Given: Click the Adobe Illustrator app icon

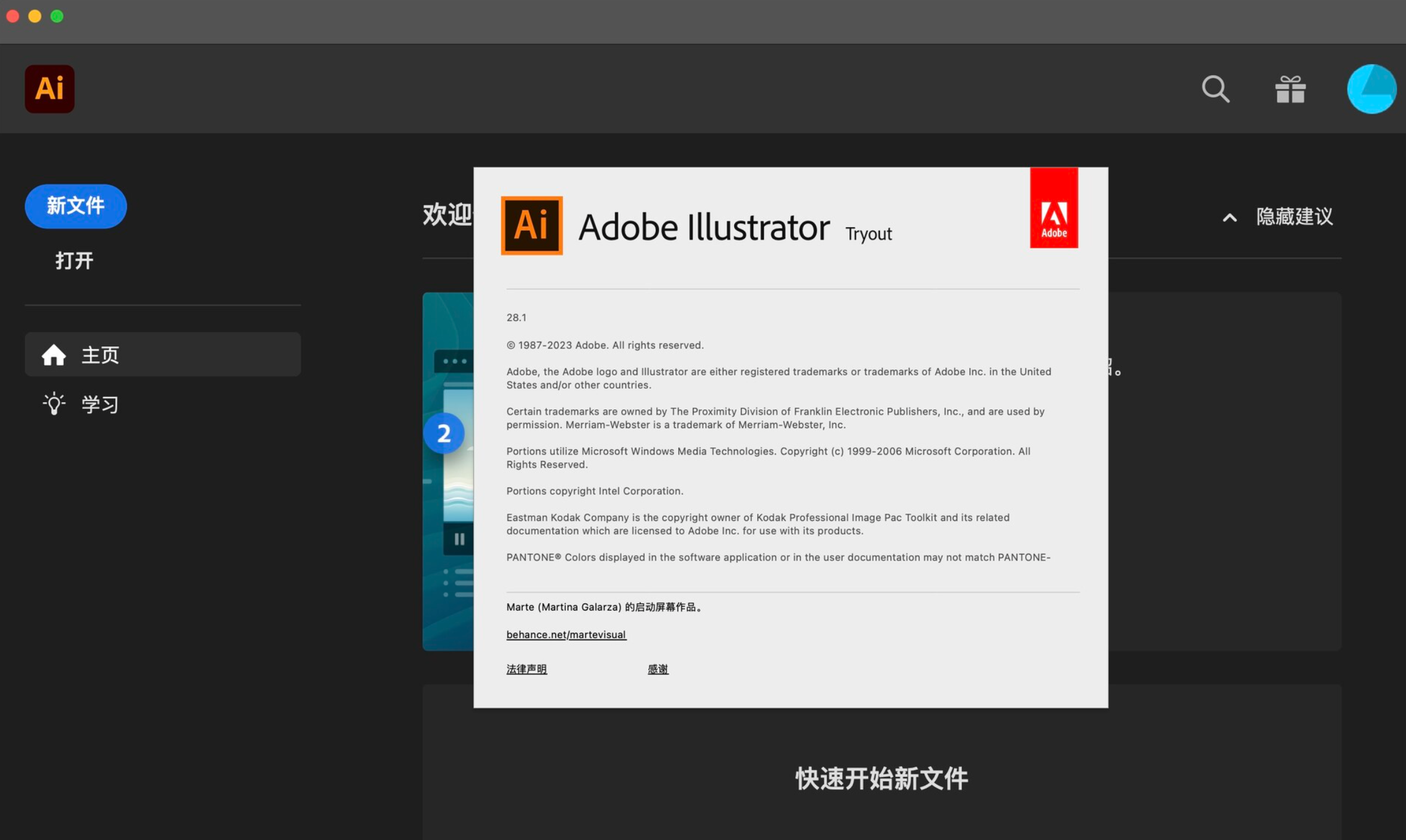Looking at the screenshot, I should [49, 88].
